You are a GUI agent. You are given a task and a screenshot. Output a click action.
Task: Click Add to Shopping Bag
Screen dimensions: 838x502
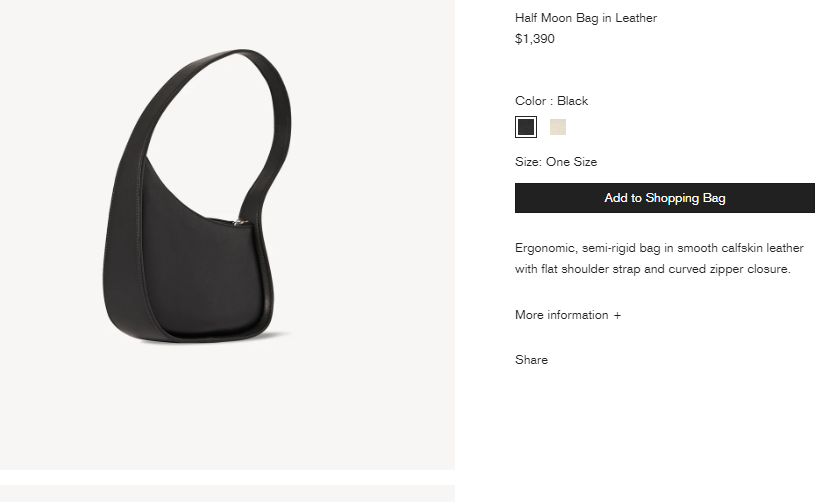pyautogui.click(x=665, y=198)
